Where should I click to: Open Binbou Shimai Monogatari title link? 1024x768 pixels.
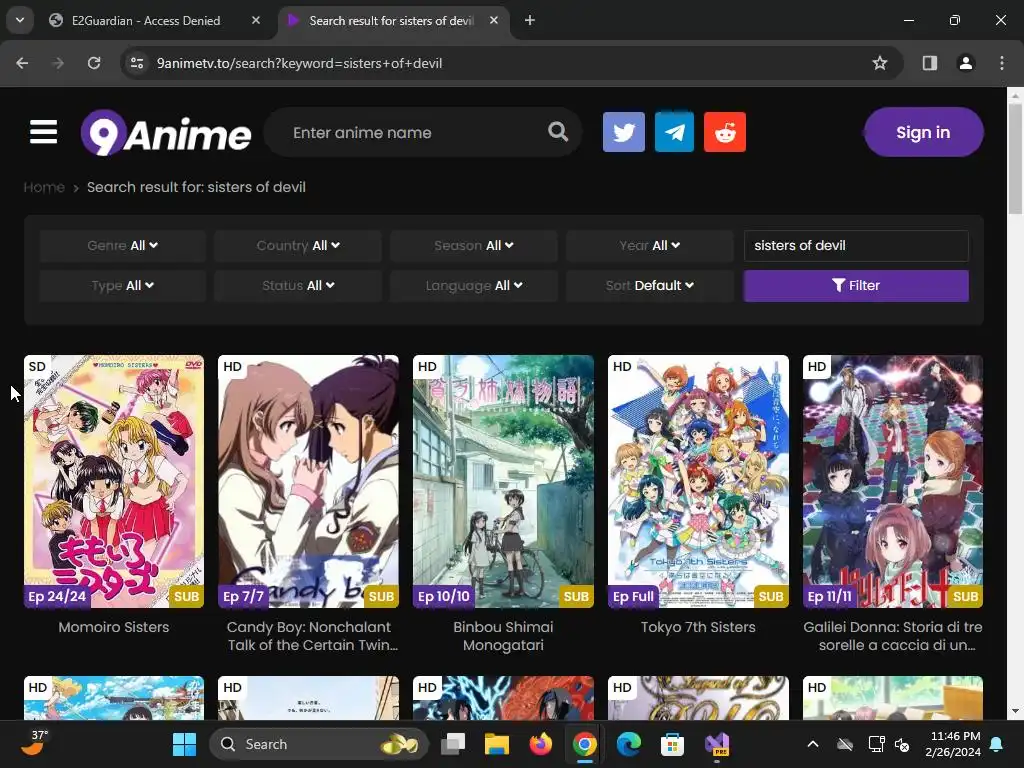point(503,636)
